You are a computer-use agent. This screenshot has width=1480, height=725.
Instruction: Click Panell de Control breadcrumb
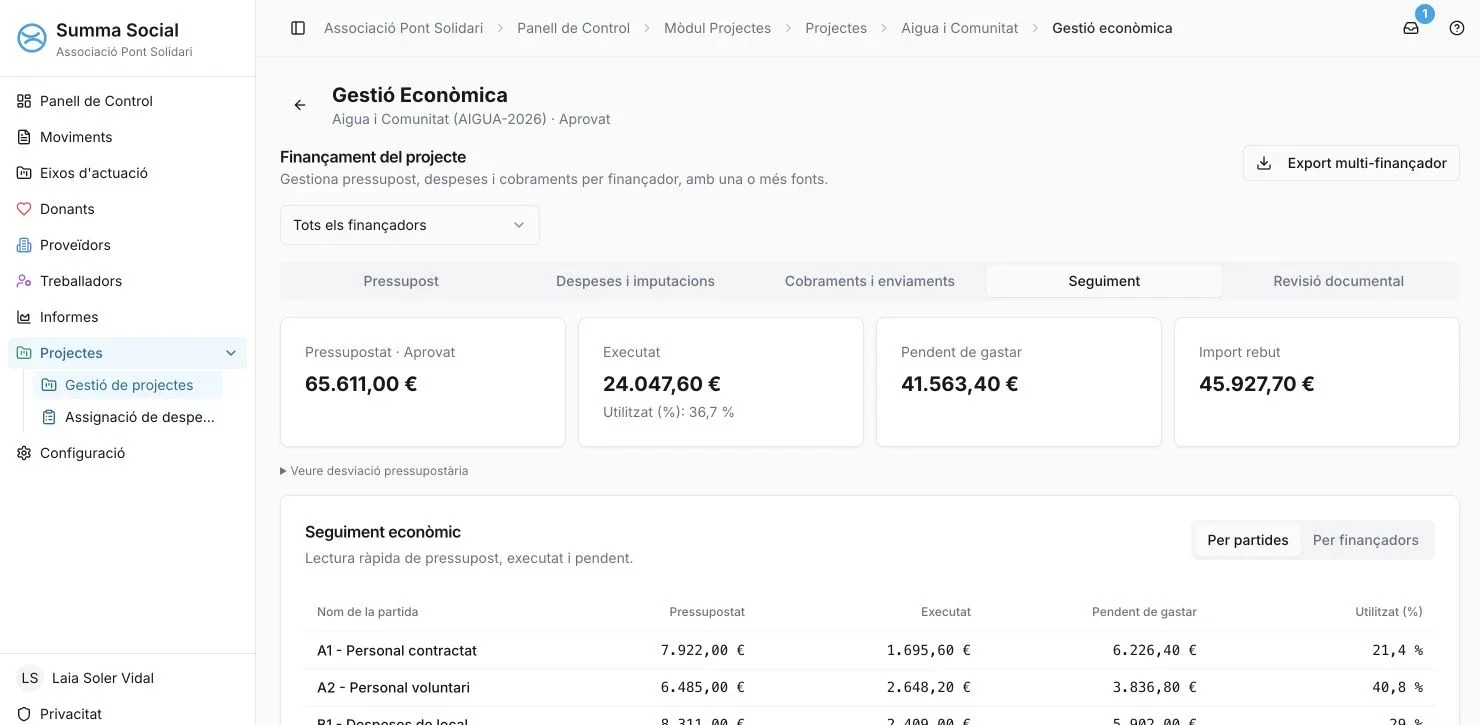coord(573,28)
